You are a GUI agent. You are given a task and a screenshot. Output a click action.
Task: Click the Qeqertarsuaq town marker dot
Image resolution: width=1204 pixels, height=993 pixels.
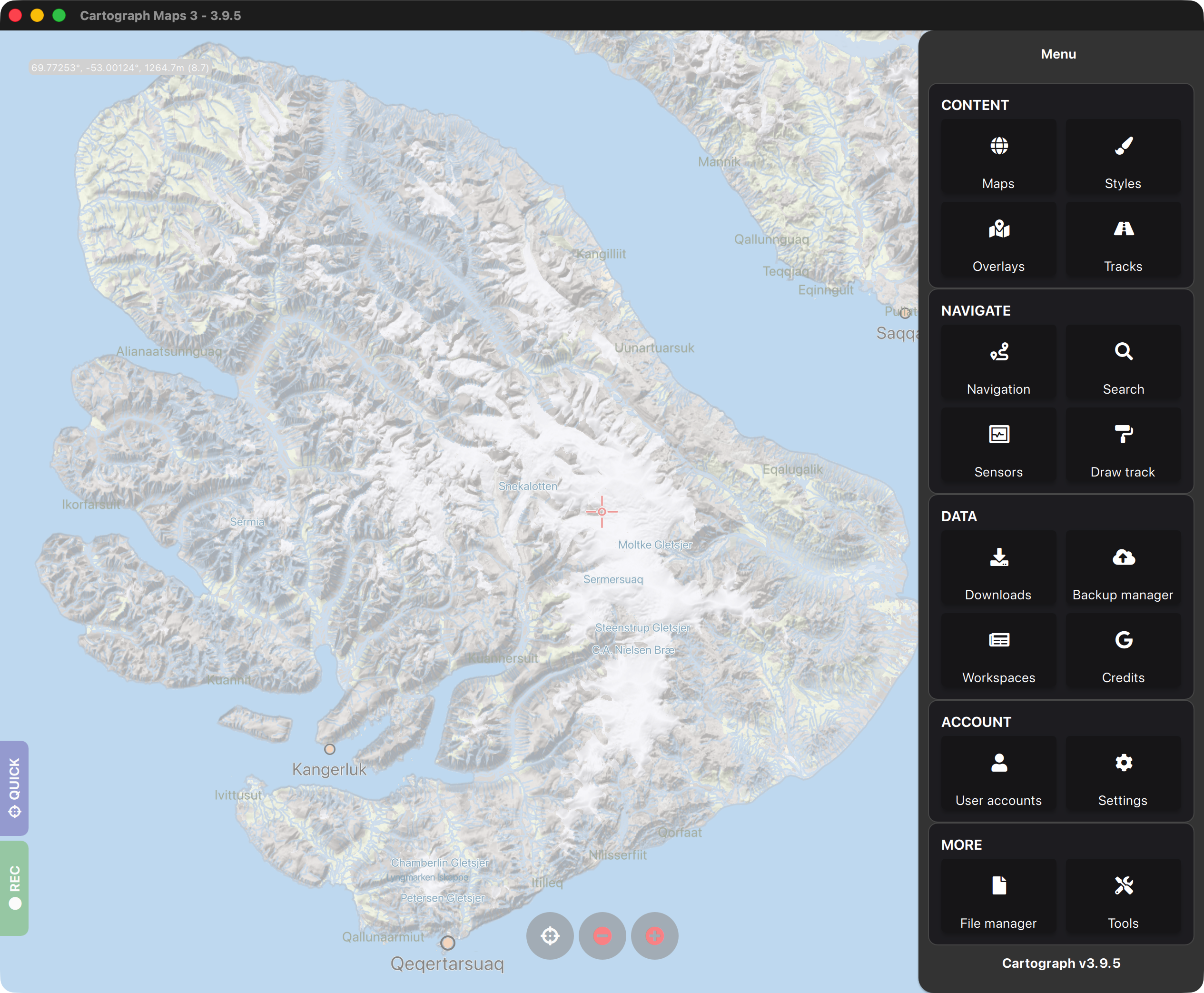[448, 942]
